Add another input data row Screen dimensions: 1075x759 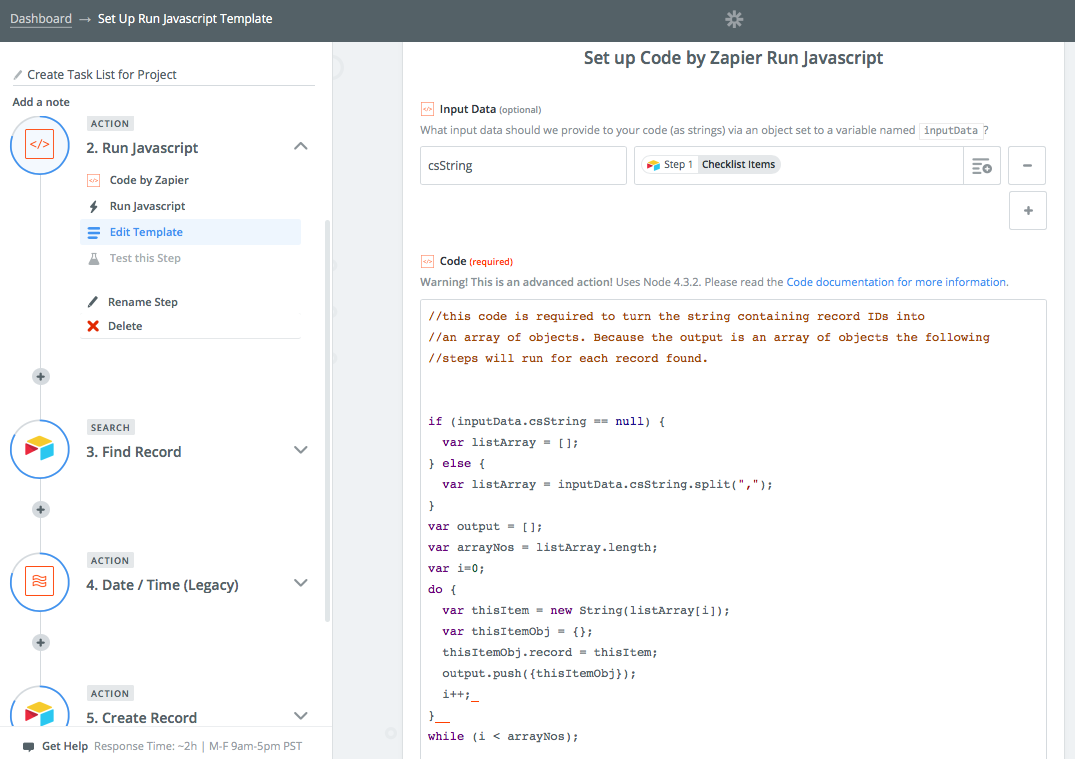coord(1028,210)
